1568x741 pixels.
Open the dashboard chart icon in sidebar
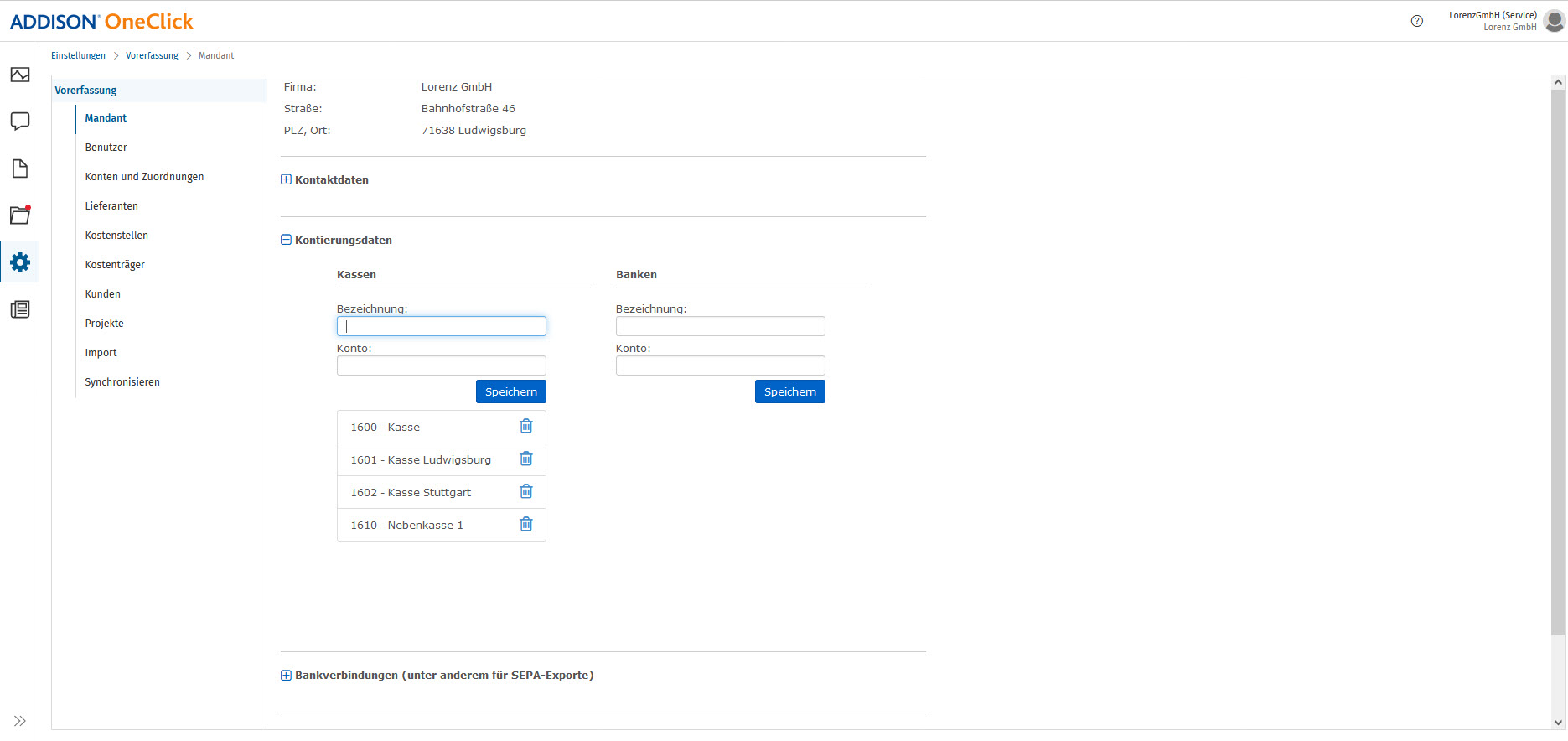[x=20, y=75]
